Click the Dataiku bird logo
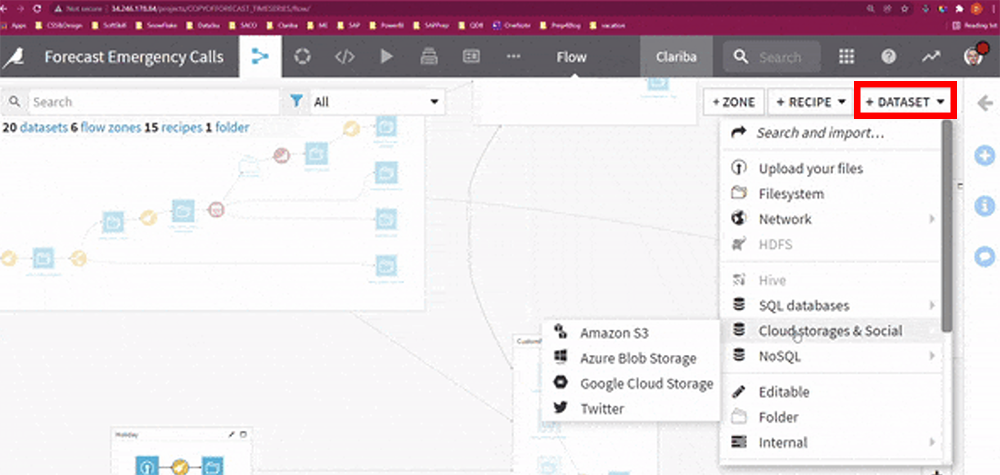Screen dimensions: 1000x475 [x=12, y=57]
